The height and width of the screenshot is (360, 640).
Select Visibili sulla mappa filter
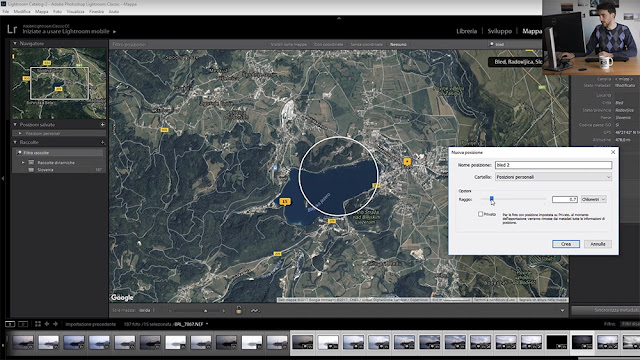point(289,44)
